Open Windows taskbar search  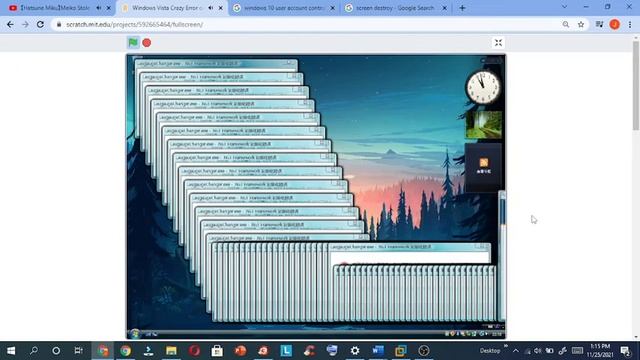[x=34, y=351]
